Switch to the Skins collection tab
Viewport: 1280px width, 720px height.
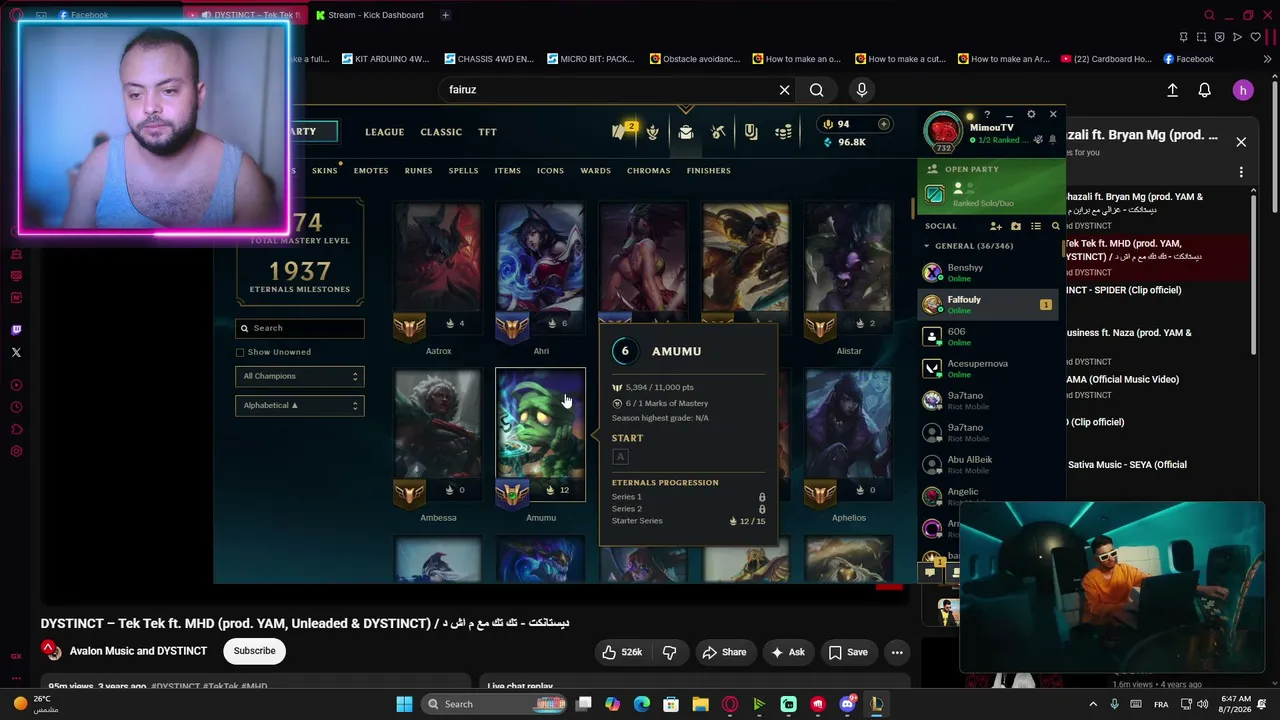(325, 170)
